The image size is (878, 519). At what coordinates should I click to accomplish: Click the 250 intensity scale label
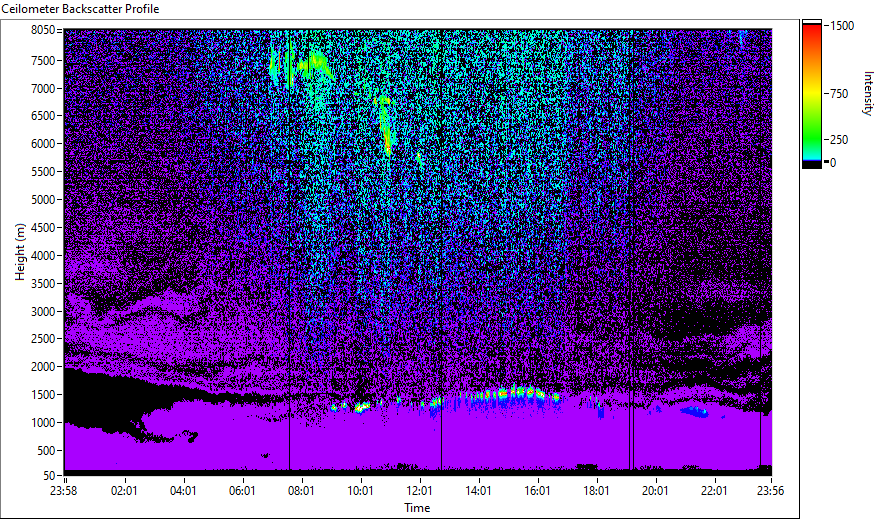point(839,140)
